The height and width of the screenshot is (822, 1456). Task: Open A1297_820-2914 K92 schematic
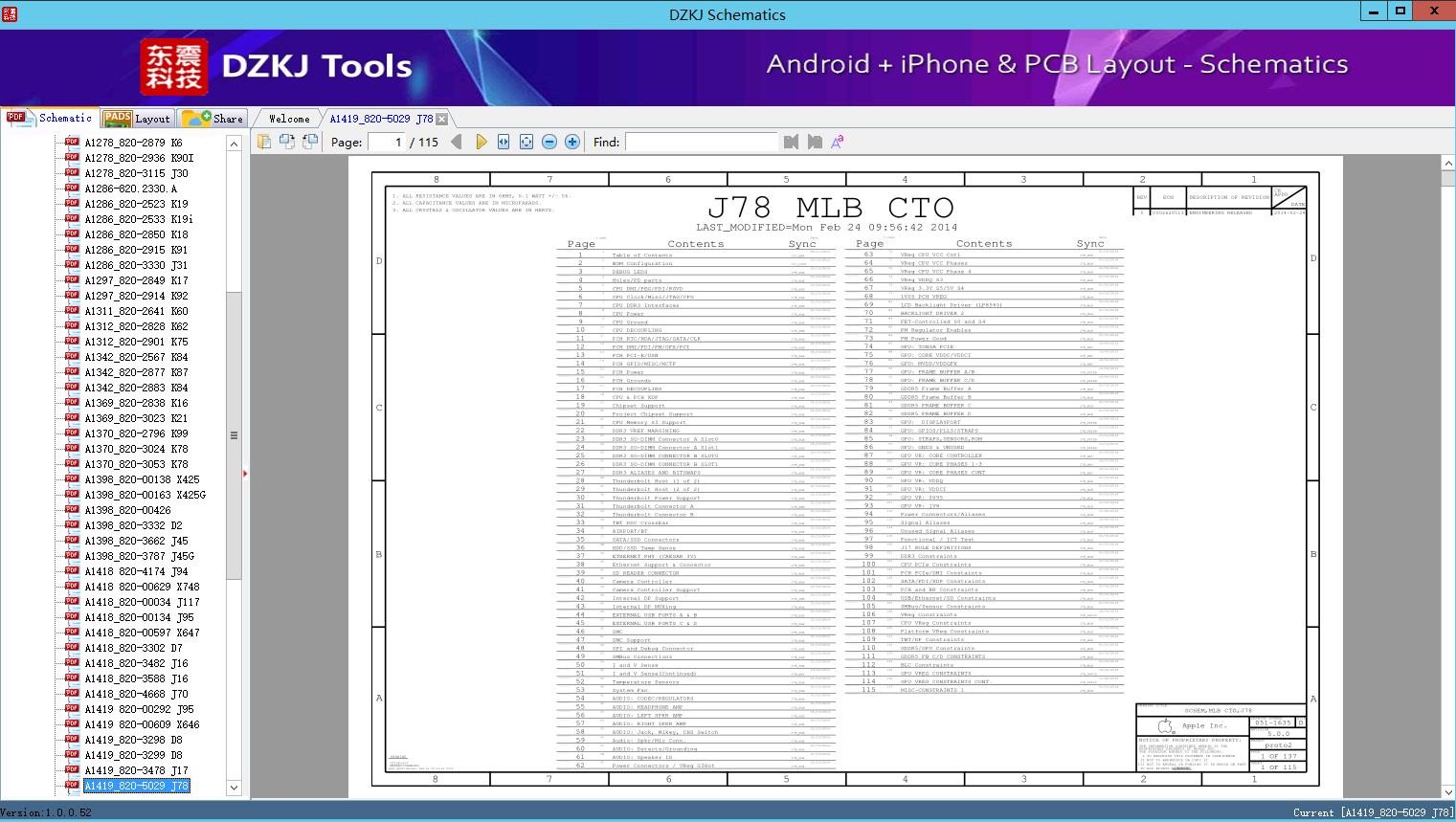point(136,296)
